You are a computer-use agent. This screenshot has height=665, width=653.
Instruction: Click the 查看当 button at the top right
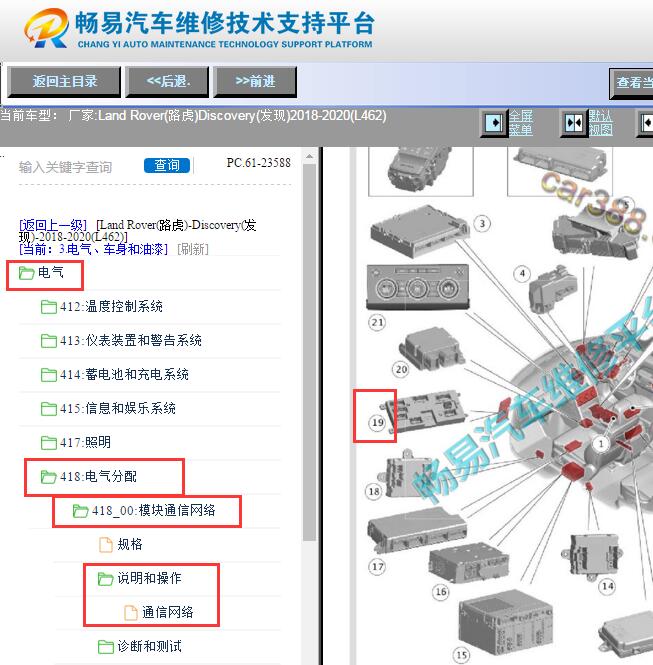point(632,83)
